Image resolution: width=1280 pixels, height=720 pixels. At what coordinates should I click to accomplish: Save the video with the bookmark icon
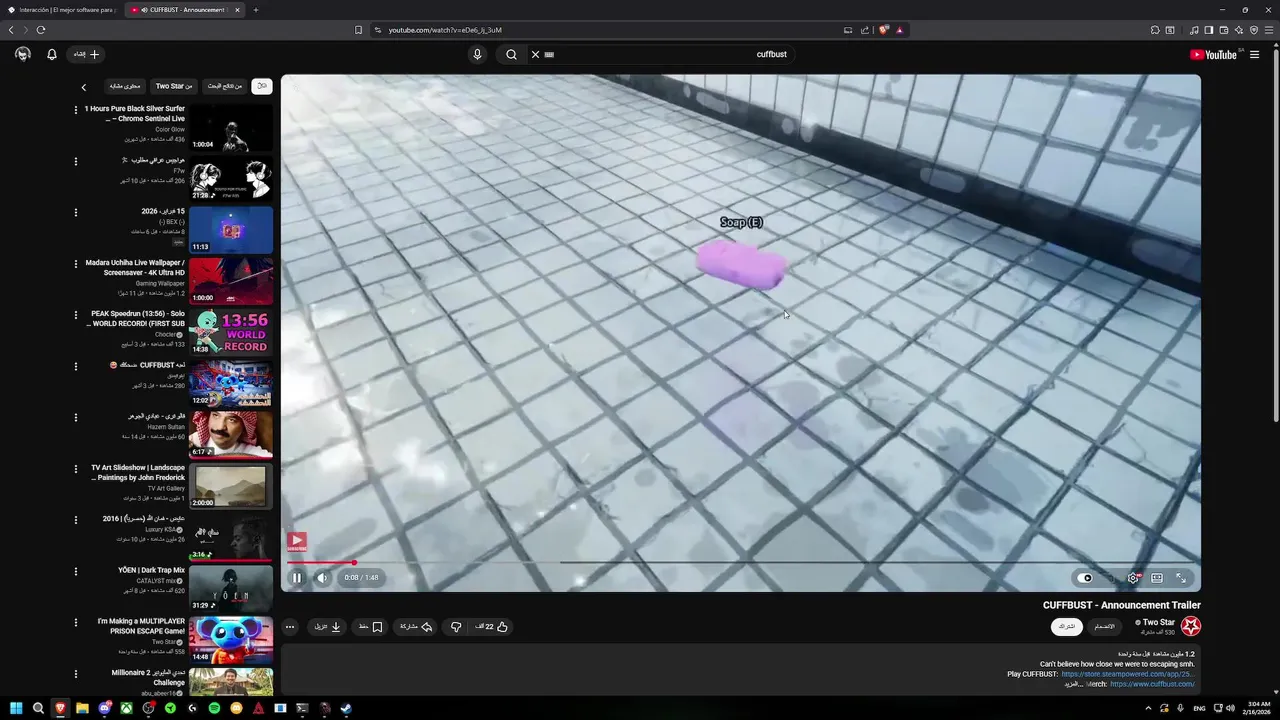click(x=371, y=627)
